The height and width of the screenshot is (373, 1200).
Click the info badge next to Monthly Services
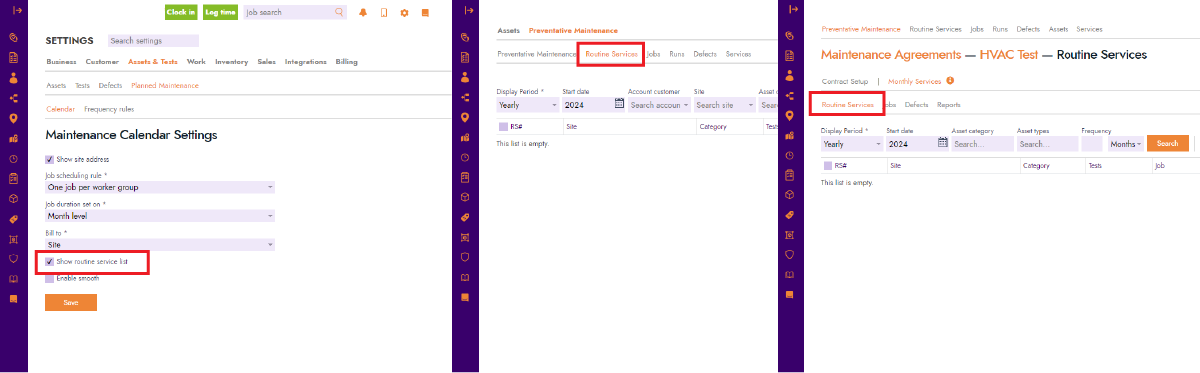[x=949, y=81]
